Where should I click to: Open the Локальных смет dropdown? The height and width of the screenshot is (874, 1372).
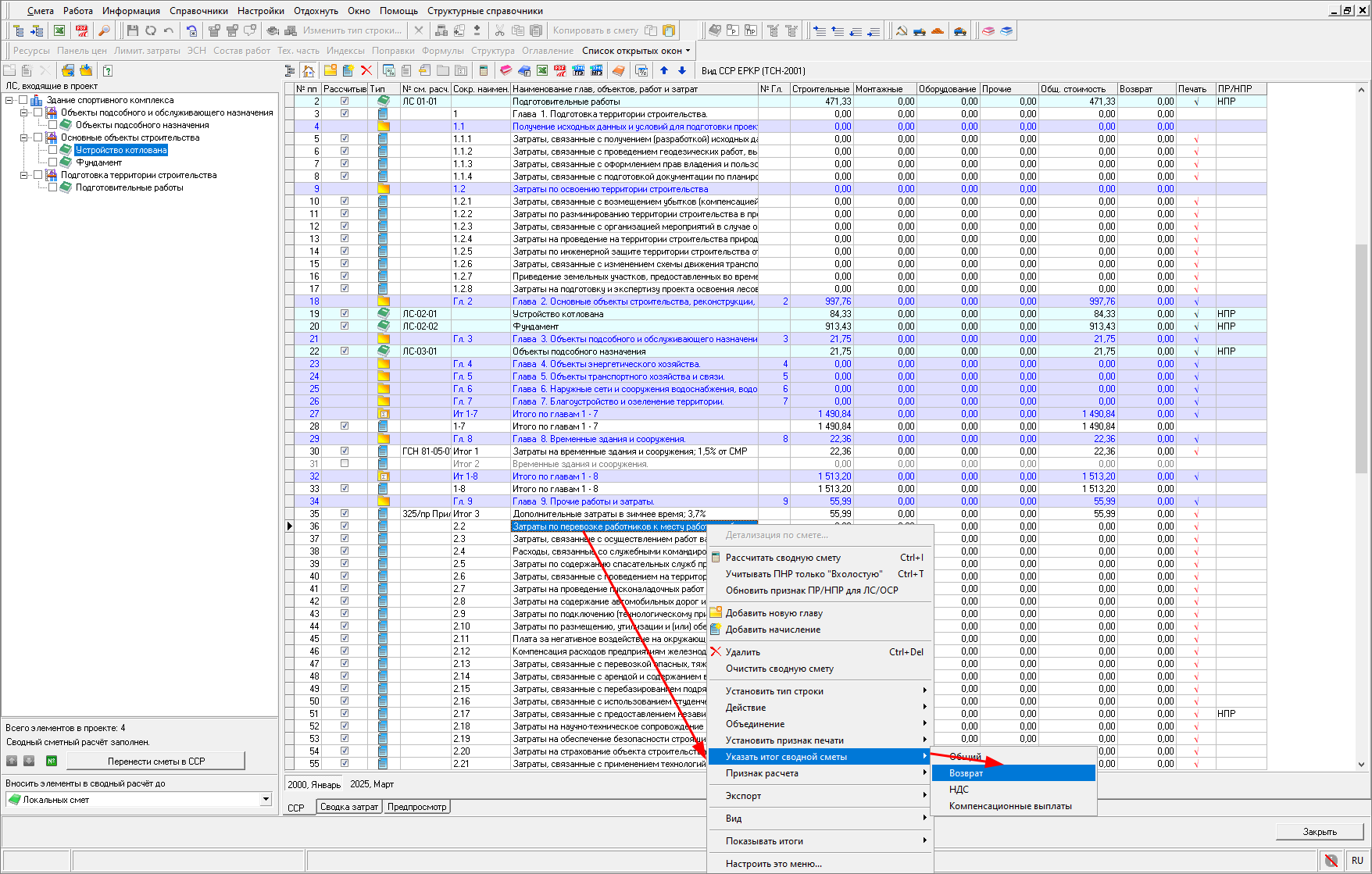coord(266,799)
